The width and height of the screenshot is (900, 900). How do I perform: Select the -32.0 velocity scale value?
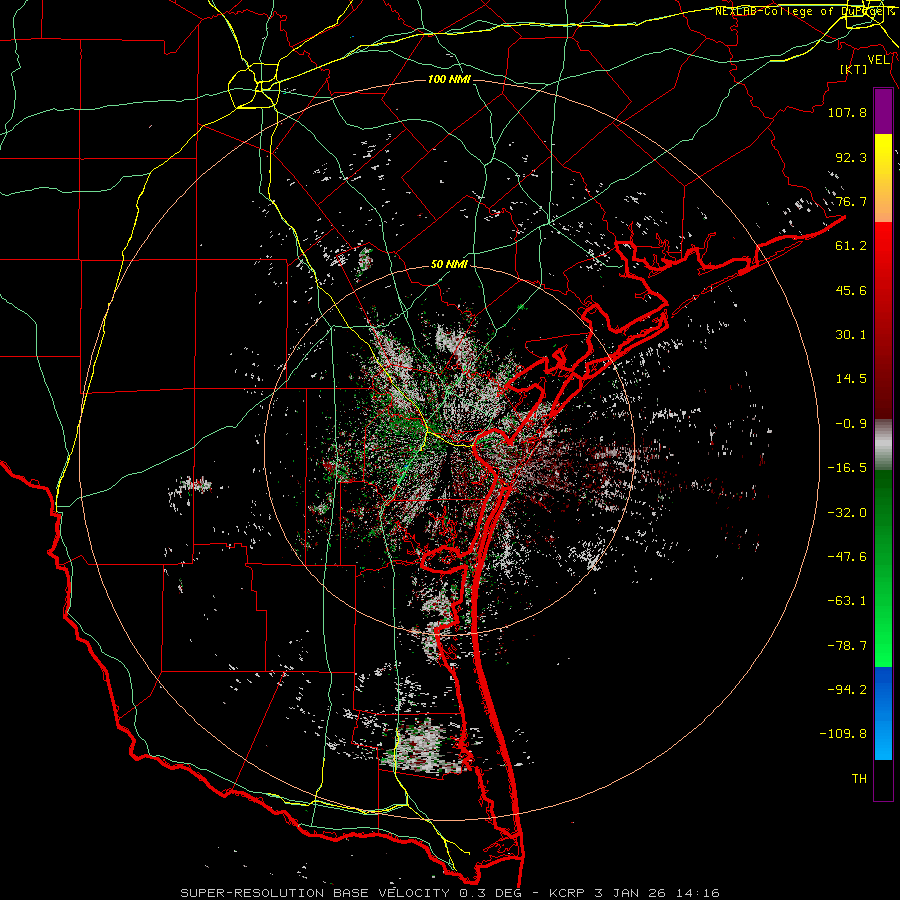click(x=847, y=513)
